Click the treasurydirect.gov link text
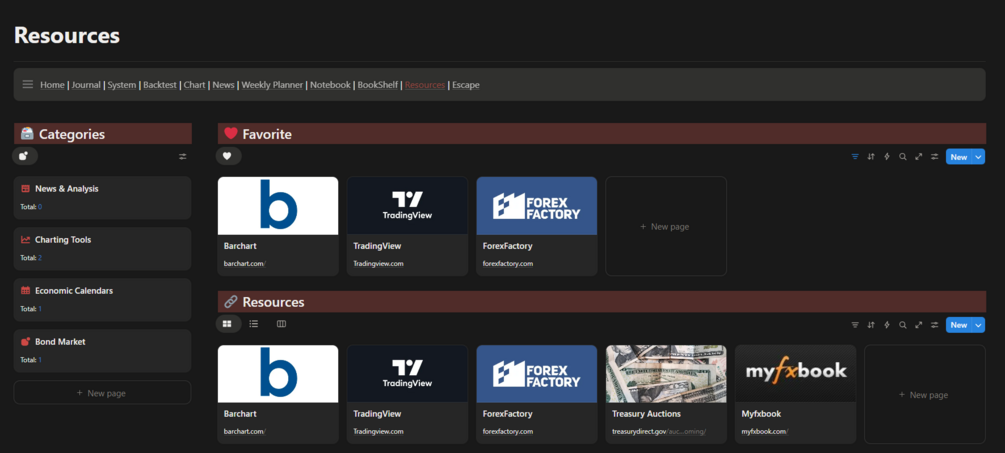Image resolution: width=1005 pixels, height=453 pixels. coord(659,432)
